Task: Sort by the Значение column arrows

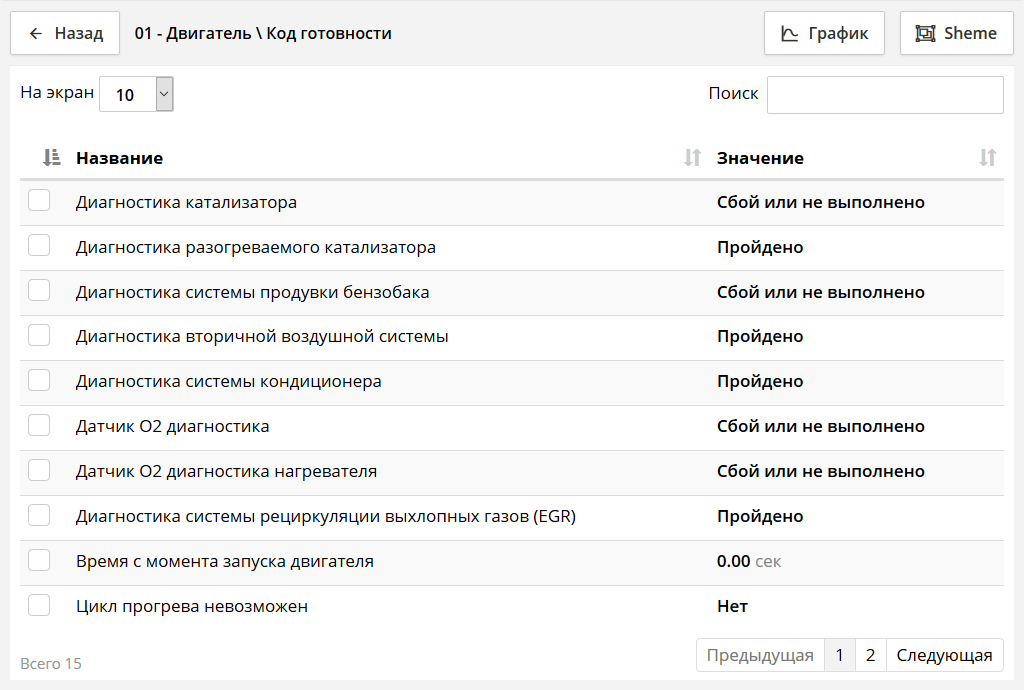Action: [x=987, y=157]
